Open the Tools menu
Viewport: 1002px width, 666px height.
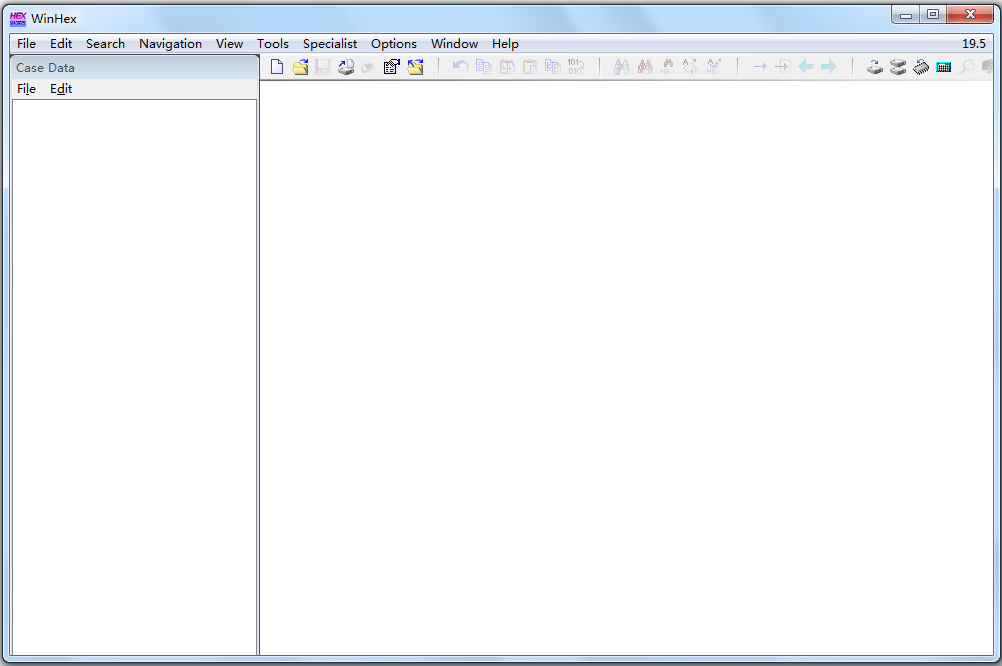click(273, 43)
